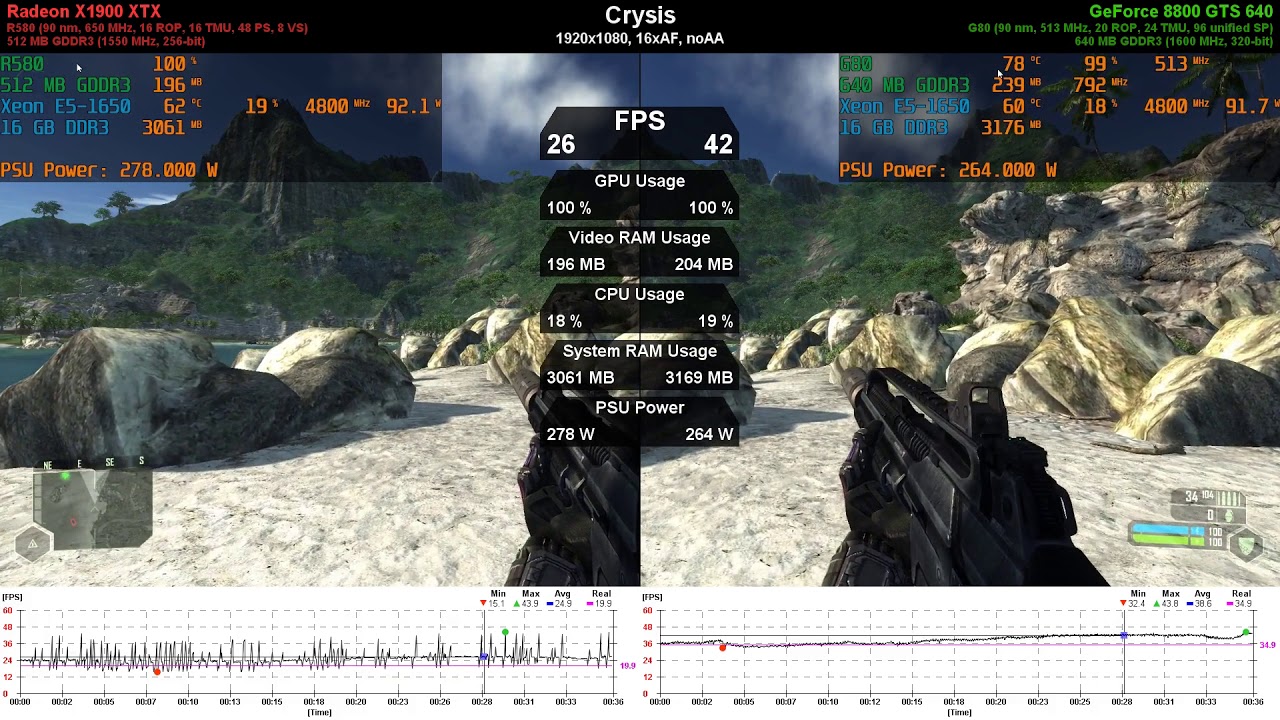Click the "91.7" wattage value in GeForce overlay
The image size is (1280, 720).
point(1246,106)
